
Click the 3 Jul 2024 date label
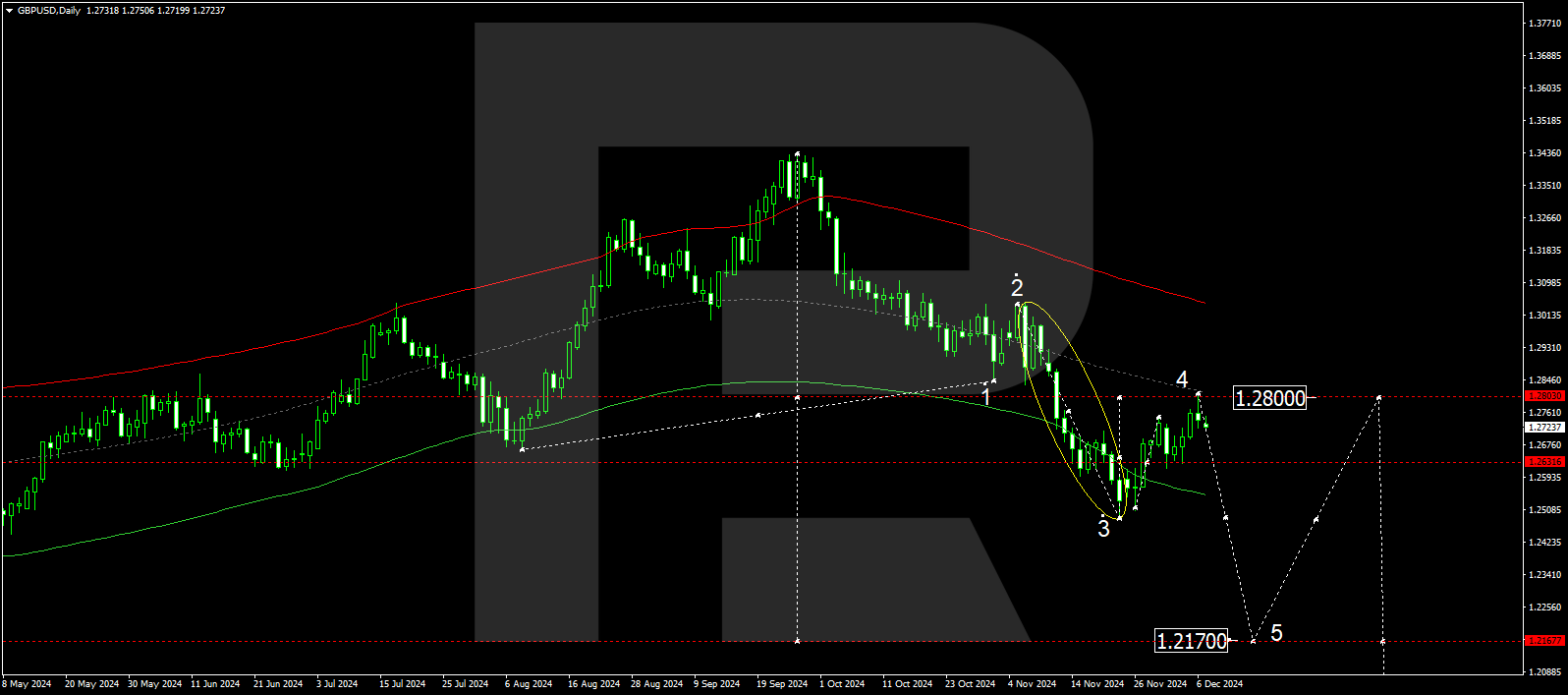(337, 684)
